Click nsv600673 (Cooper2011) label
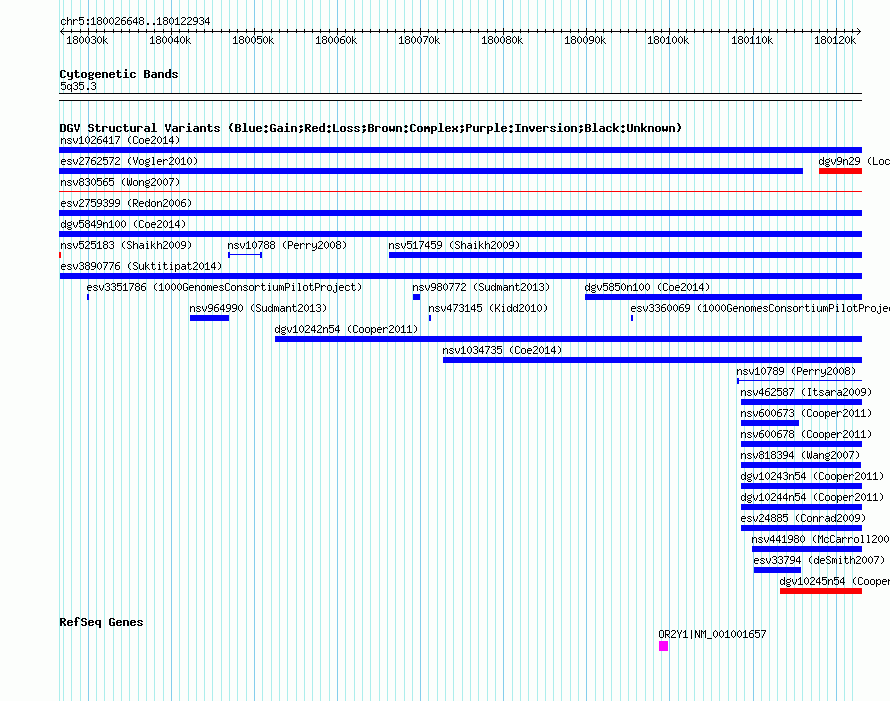890x701 pixels. pos(806,413)
